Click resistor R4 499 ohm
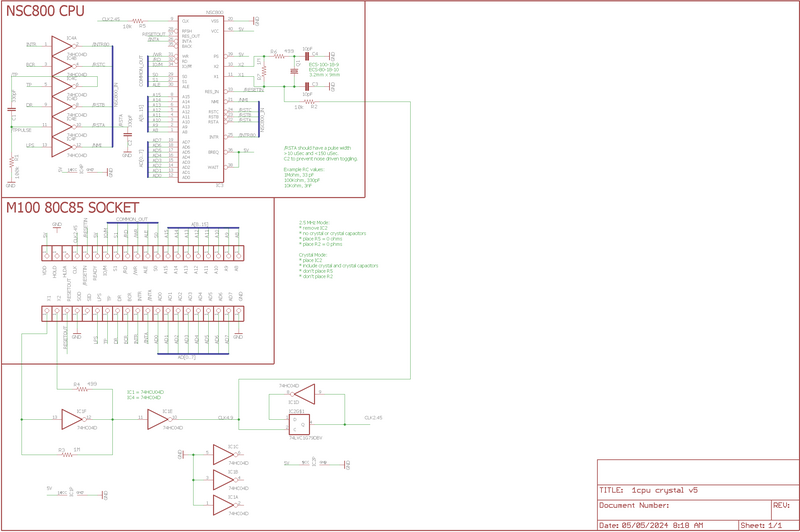800x532 pixels. pyautogui.click(x=82, y=389)
